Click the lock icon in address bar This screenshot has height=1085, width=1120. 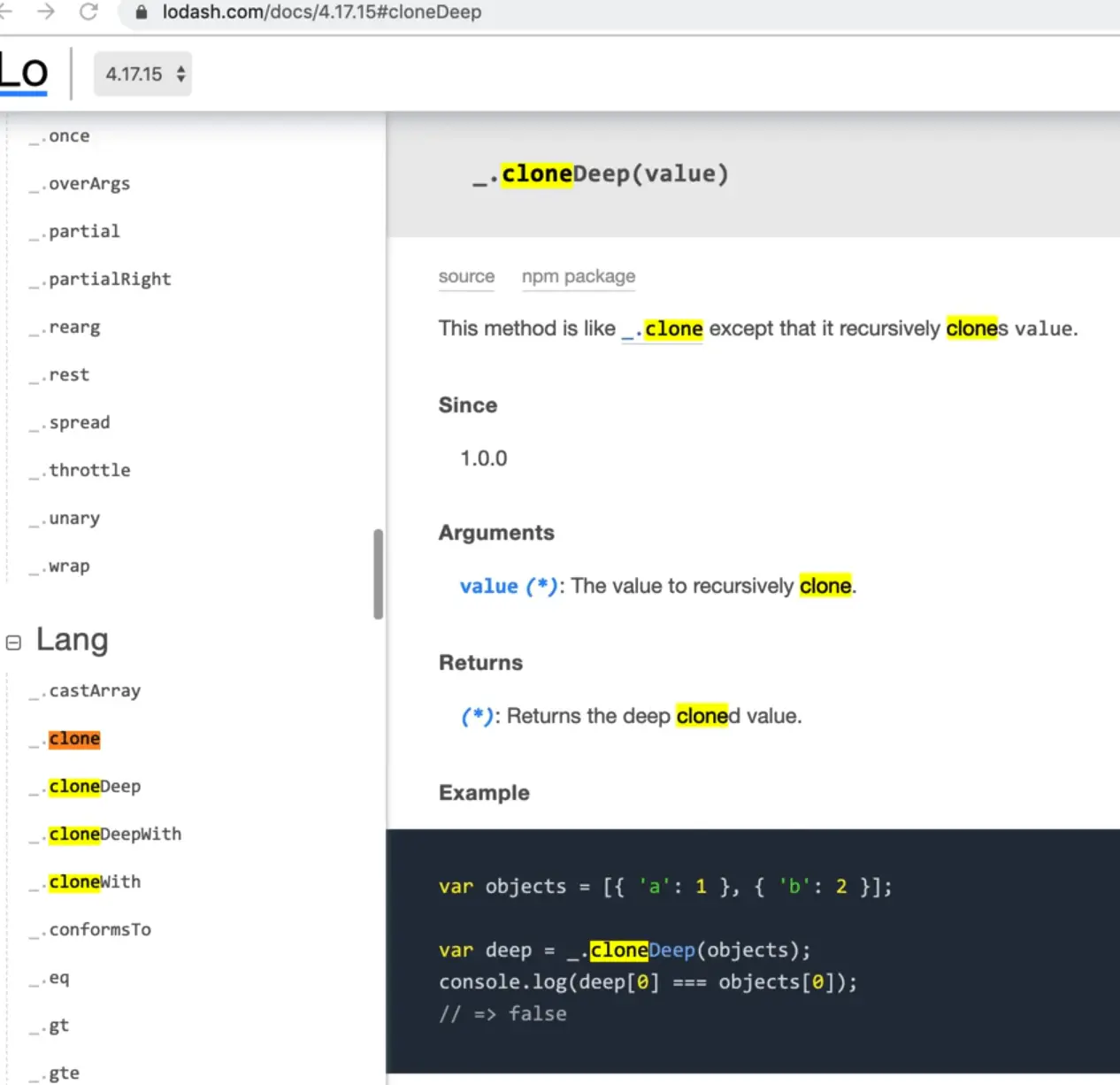(141, 12)
